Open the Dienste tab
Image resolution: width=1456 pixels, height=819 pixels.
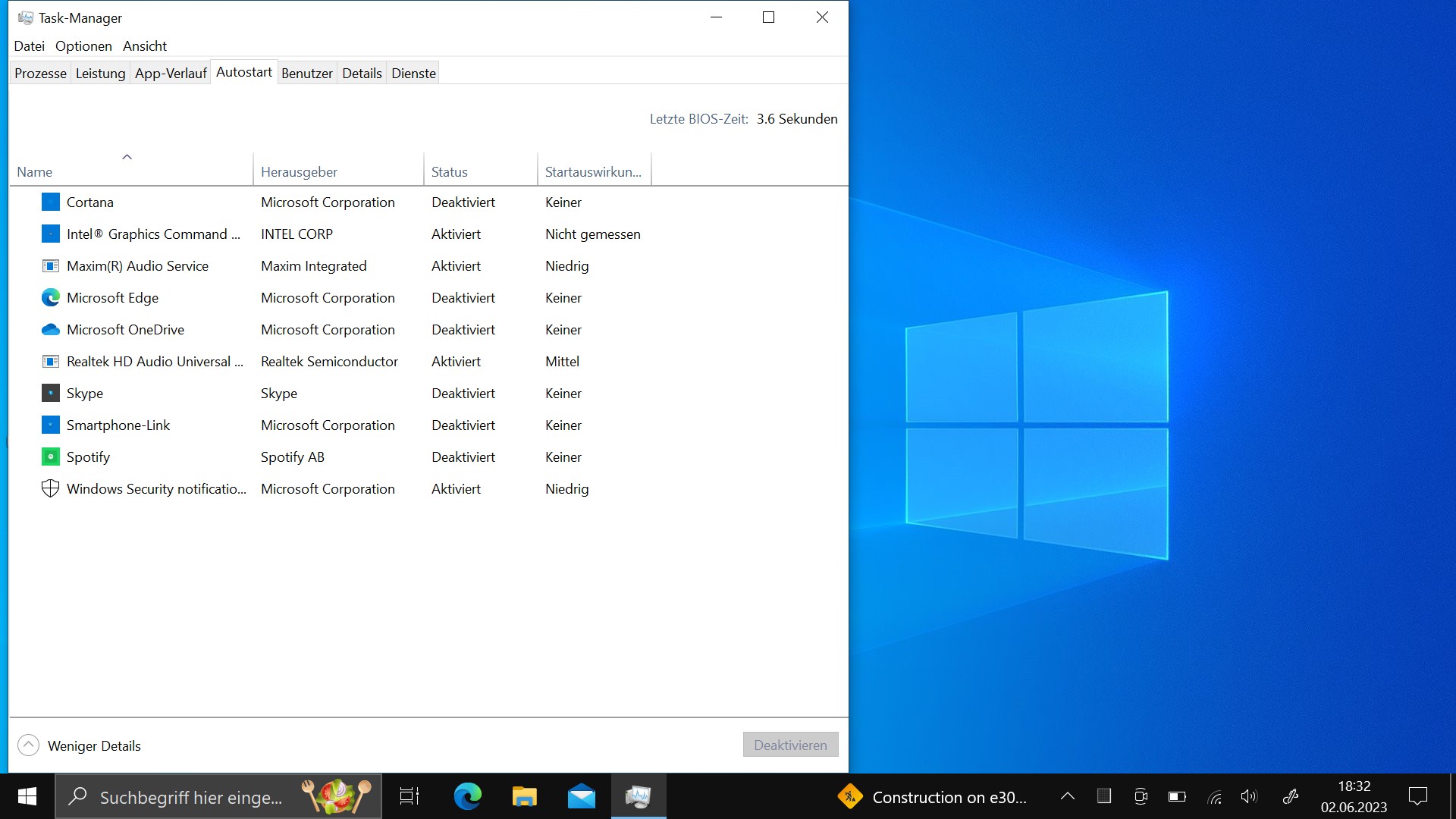pyautogui.click(x=413, y=74)
